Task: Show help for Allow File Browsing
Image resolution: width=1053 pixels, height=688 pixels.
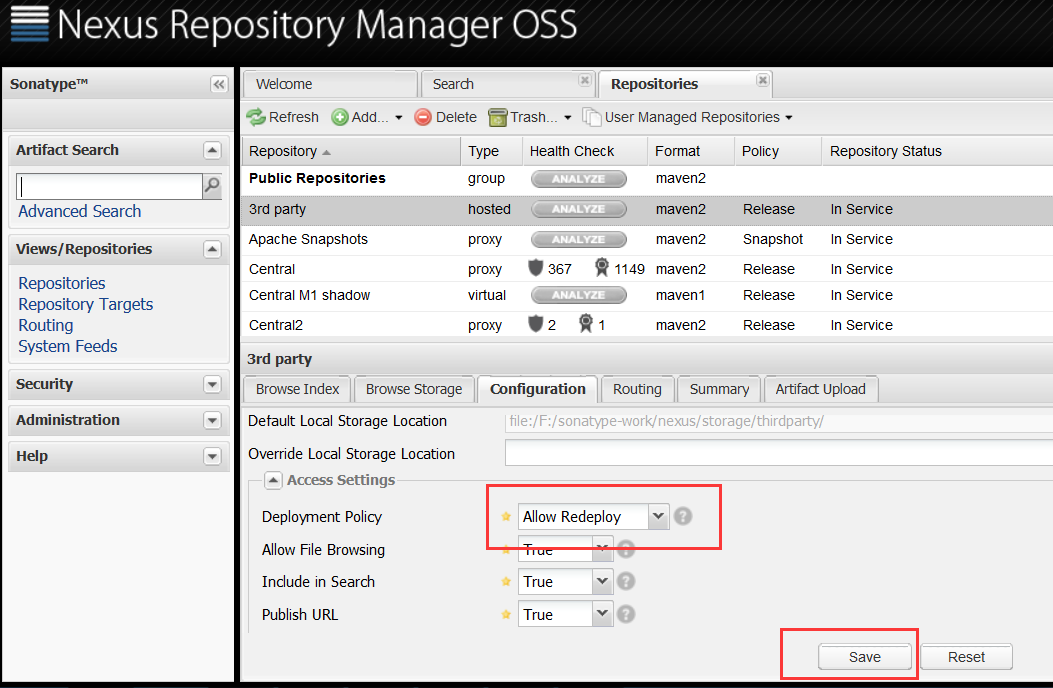Action: [626, 549]
